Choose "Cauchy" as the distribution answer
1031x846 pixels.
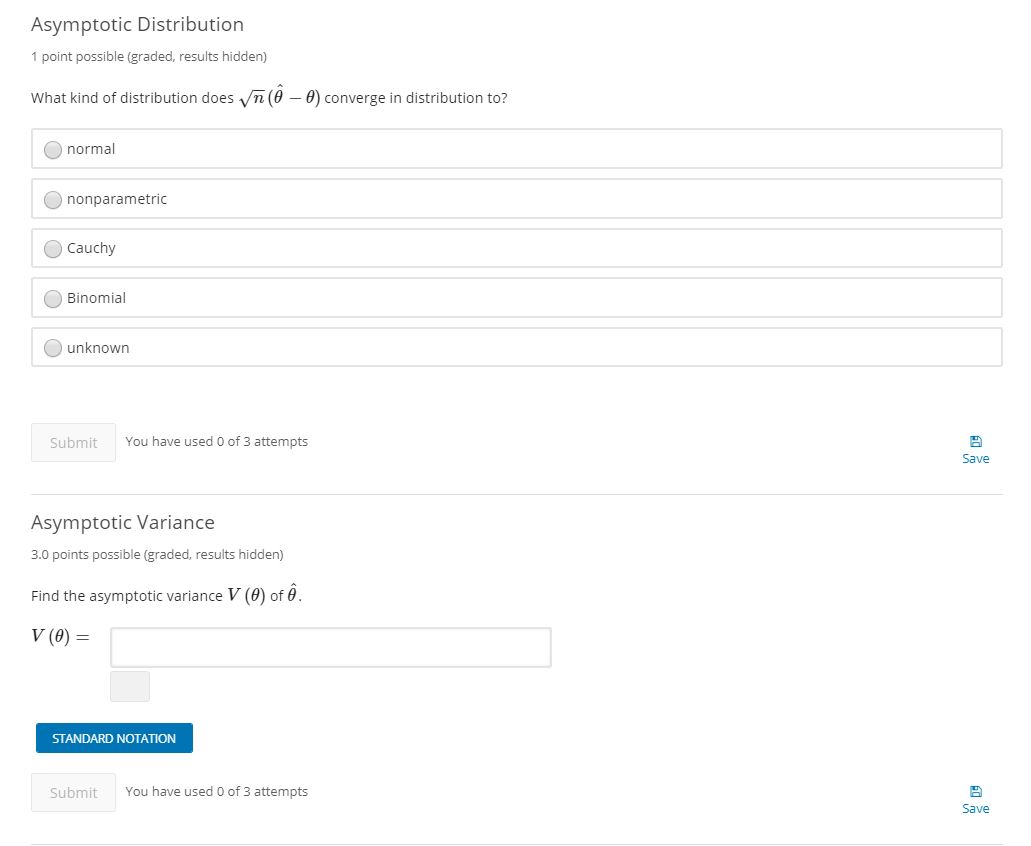[53, 248]
